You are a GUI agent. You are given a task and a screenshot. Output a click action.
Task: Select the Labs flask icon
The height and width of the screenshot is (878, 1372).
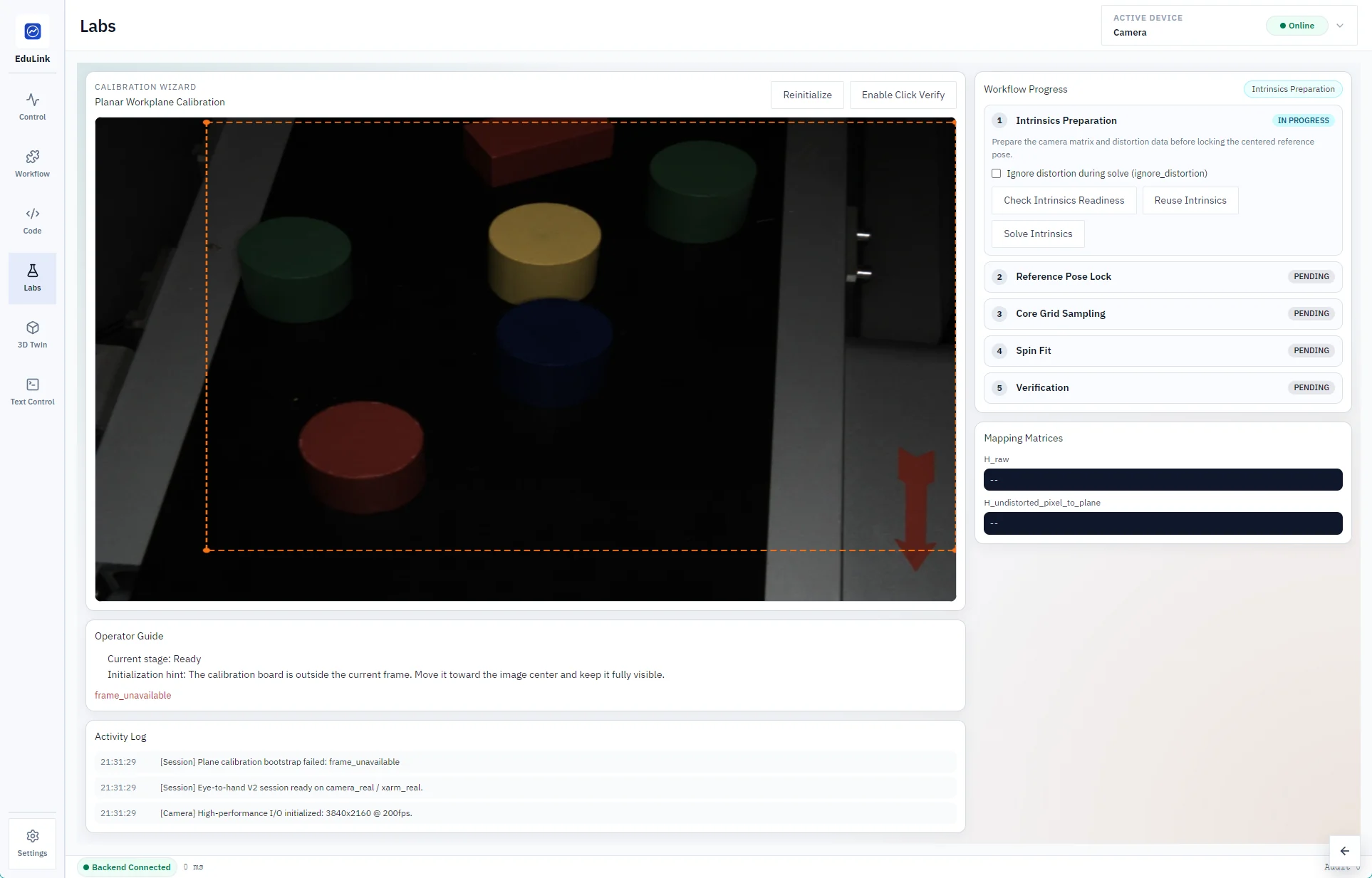click(33, 271)
